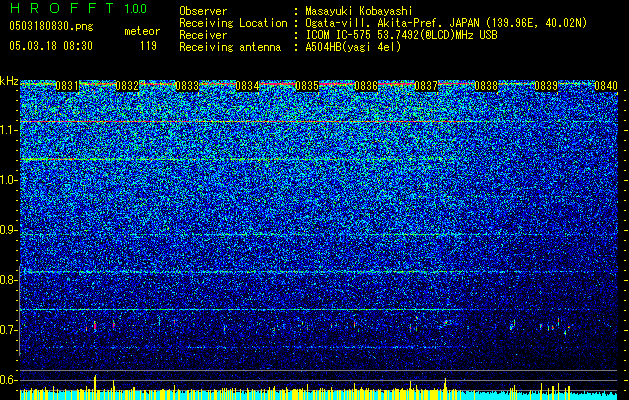Image resolution: width=629 pixels, height=400 pixels.
Task: Select the file name 0503180830.png
Action: (x=51, y=26)
